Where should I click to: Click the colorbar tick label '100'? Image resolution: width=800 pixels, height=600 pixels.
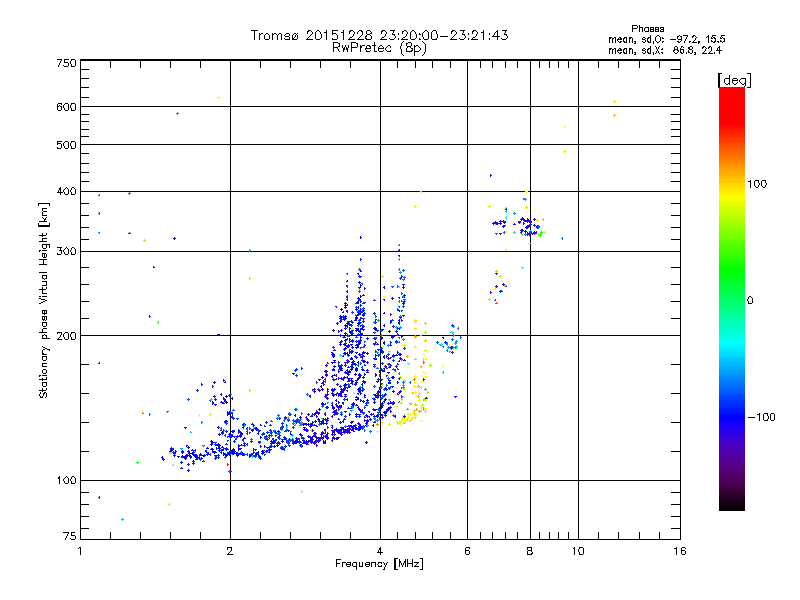[x=757, y=184]
